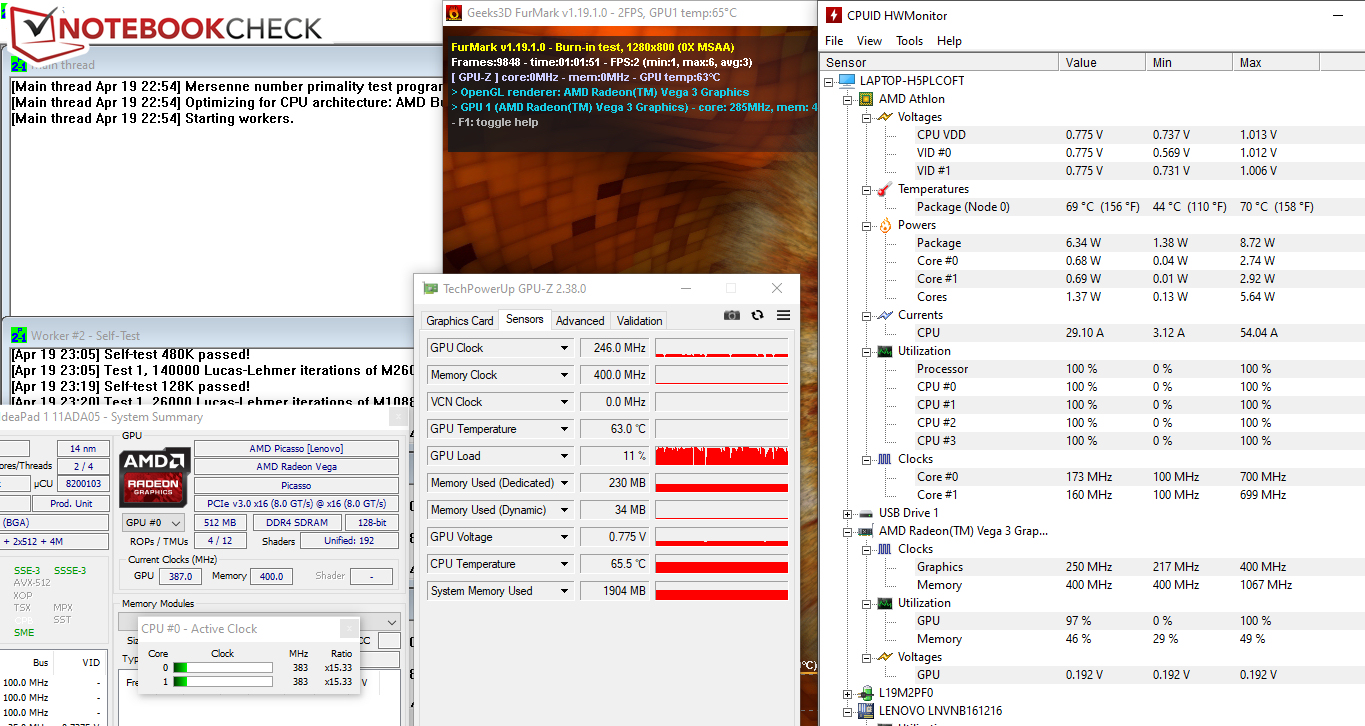Click the Core 1 clock progress bar

coord(222,682)
